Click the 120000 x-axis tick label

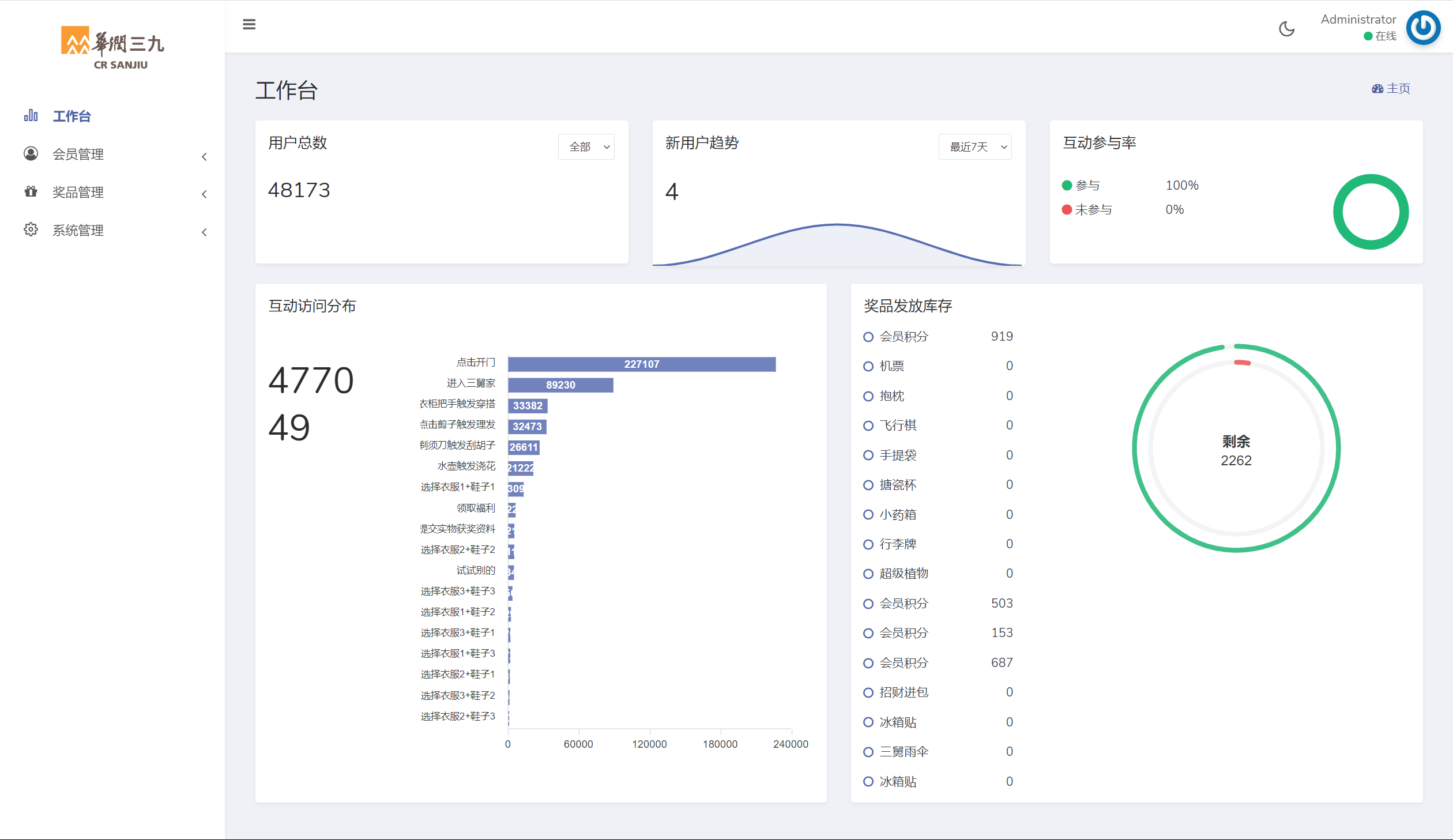[x=649, y=744]
